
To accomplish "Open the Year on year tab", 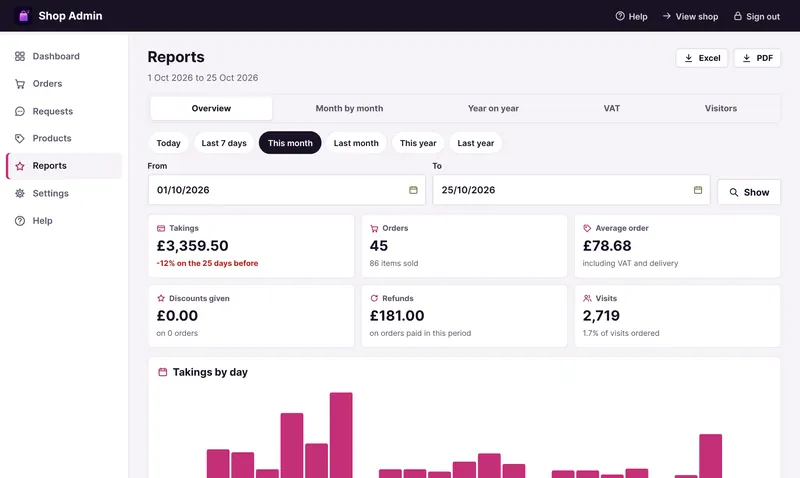I will coord(493,108).
